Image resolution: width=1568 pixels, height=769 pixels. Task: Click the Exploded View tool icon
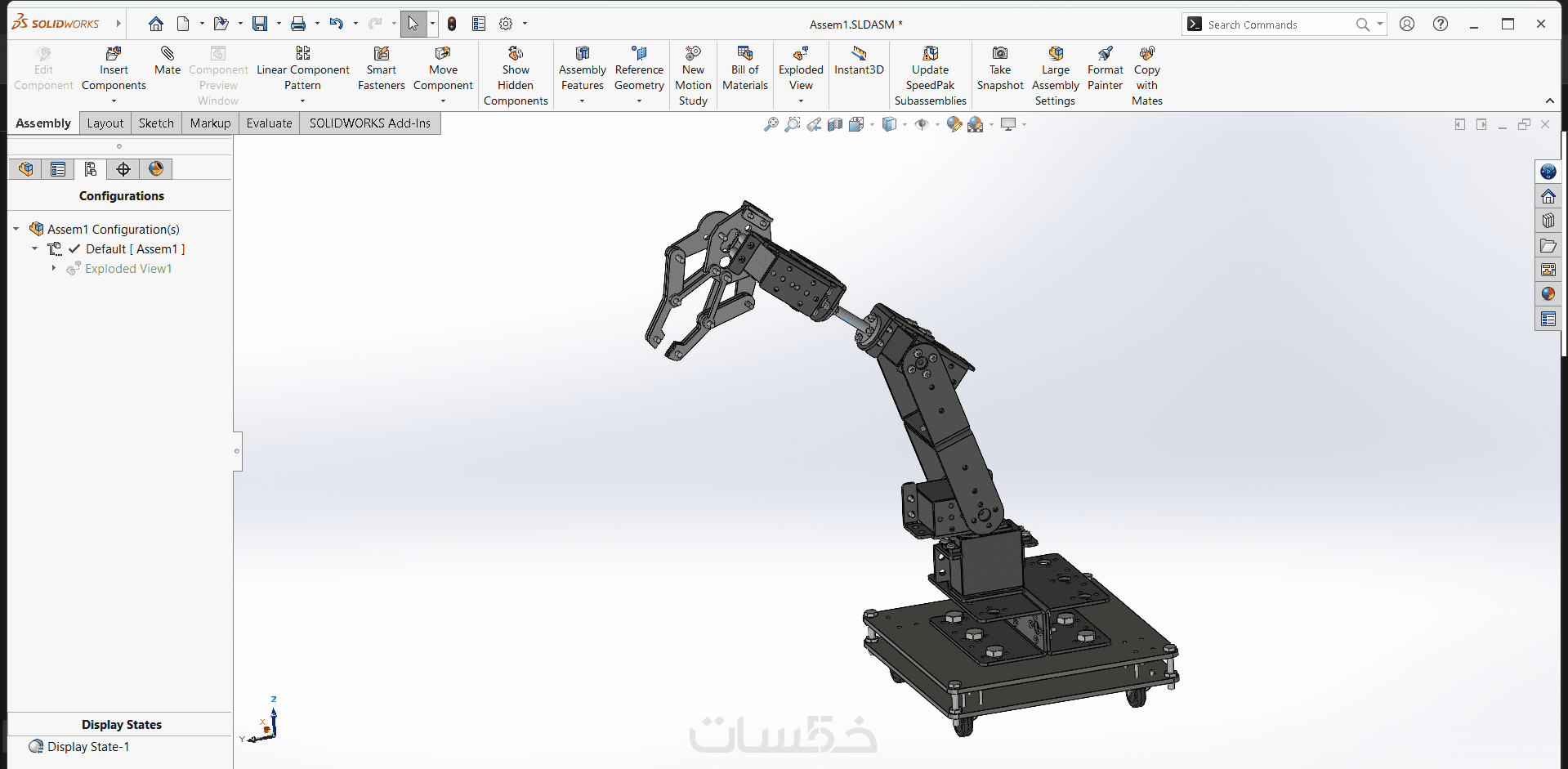(801, 54)
